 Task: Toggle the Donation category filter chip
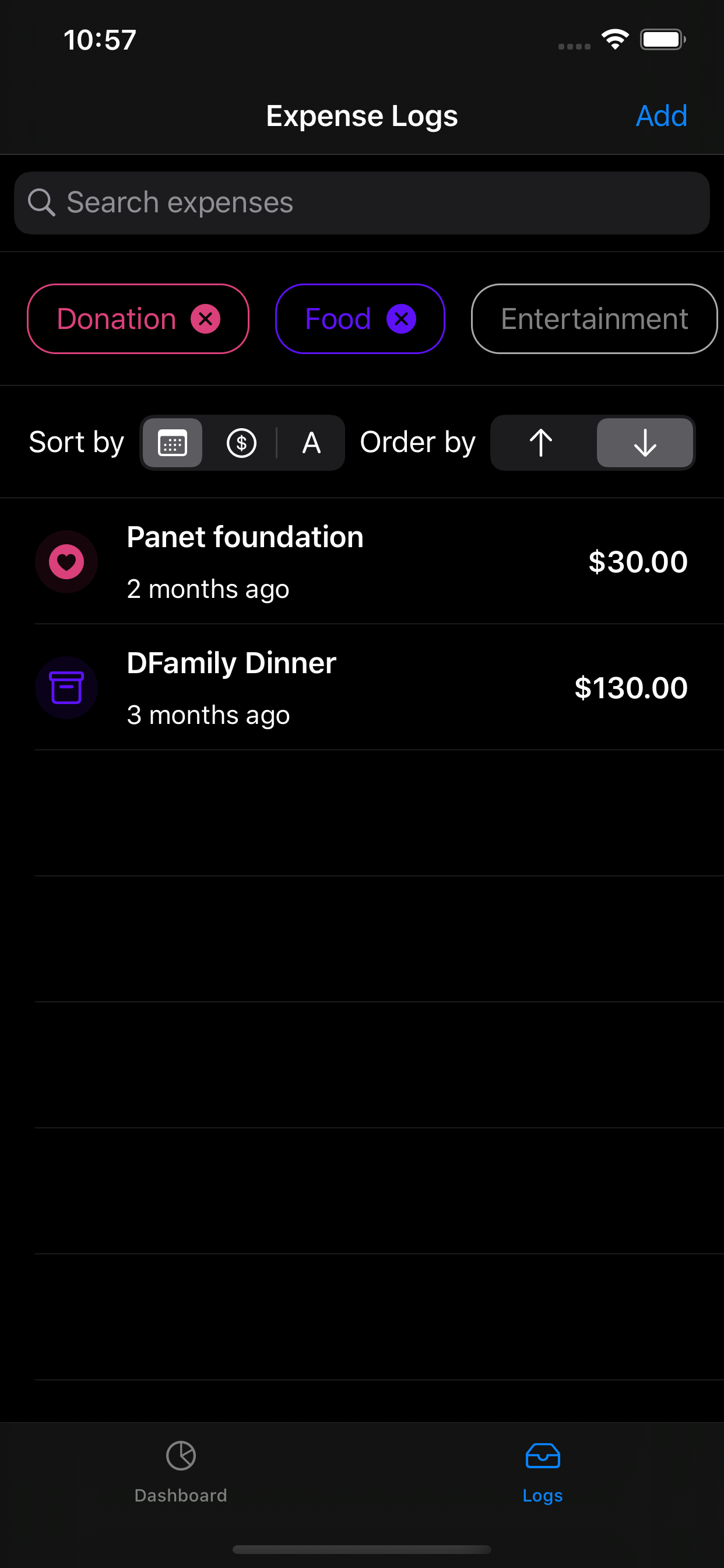115,319
